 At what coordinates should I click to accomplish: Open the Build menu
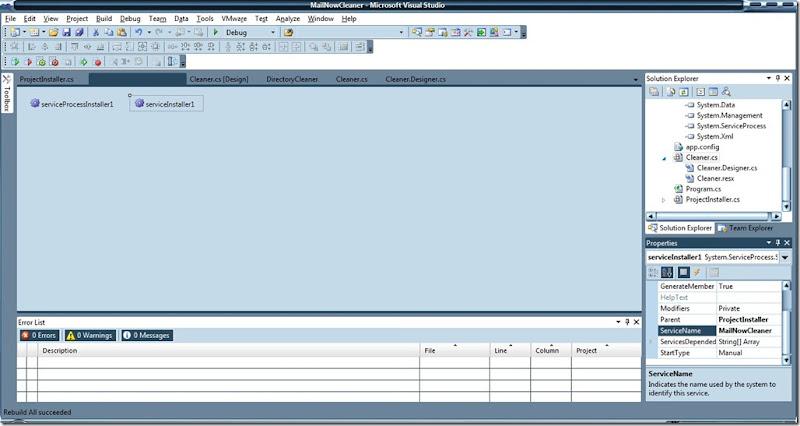click(104, 18)
